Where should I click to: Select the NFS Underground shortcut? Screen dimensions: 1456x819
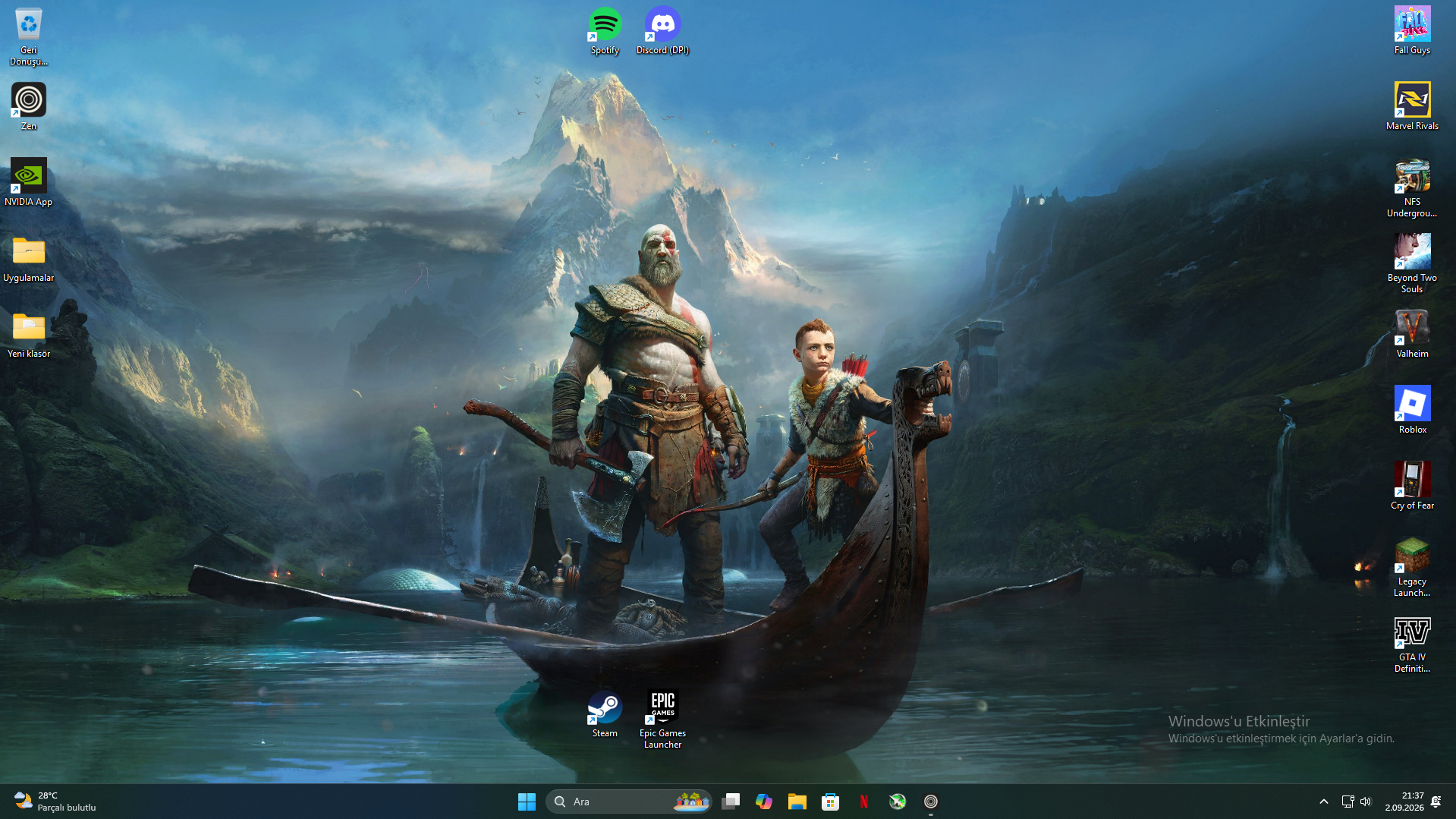[1413, 188]
